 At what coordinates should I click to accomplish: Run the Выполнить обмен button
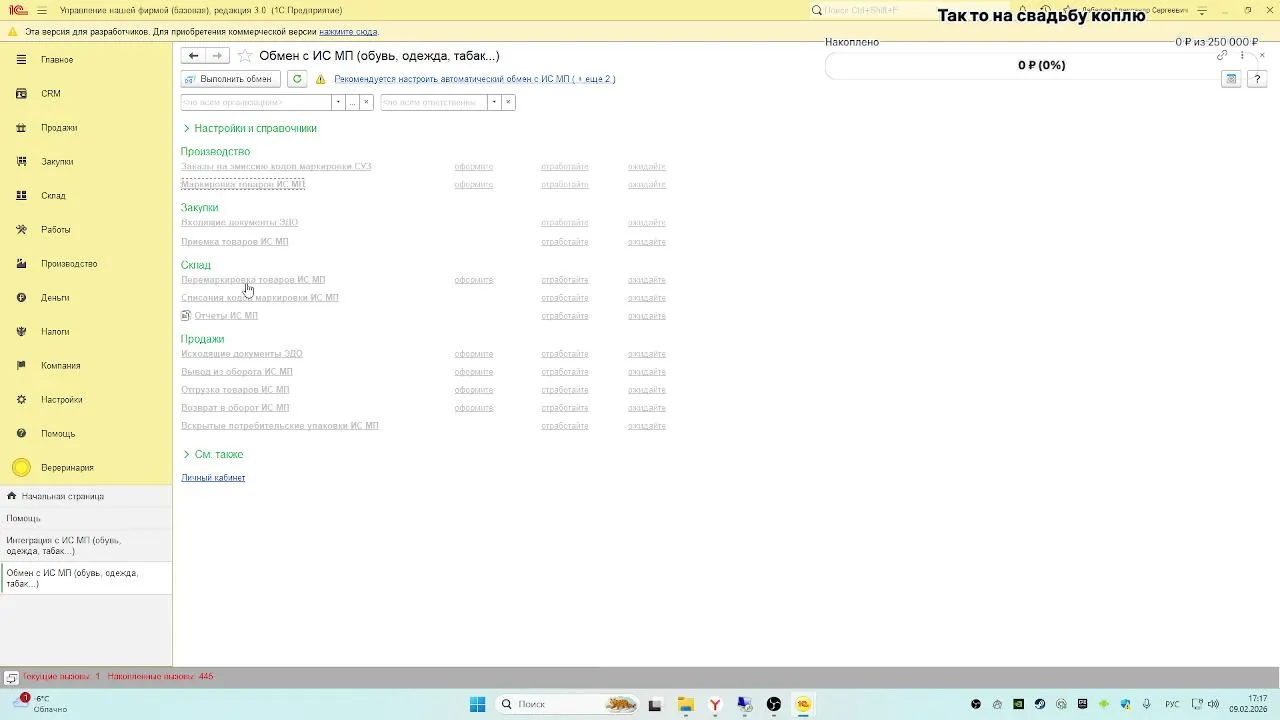click(231, 79)
